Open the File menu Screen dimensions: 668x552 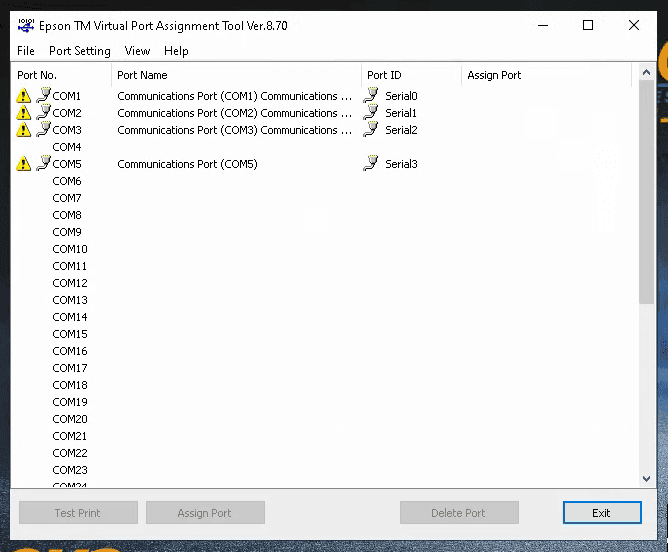coord(26,51)
